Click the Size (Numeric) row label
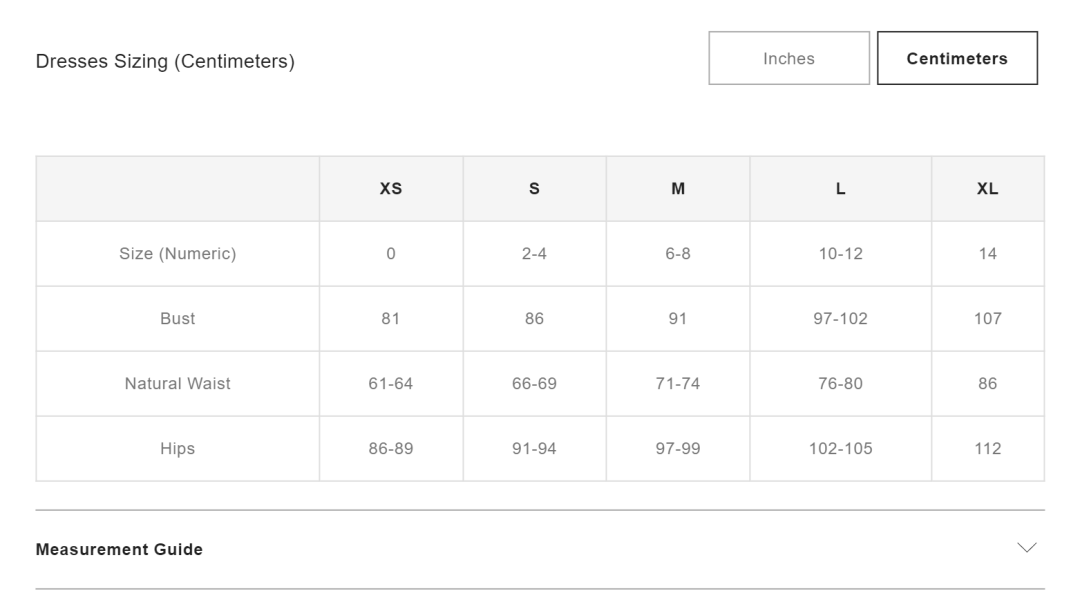1080x609 pixels. (x=178, y=254)
